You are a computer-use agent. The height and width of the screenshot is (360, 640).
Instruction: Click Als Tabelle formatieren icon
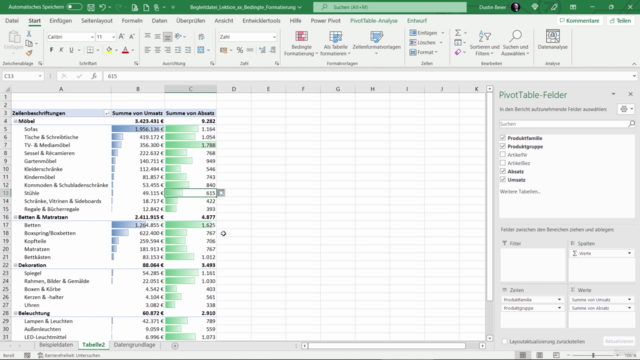click(336, 37)
